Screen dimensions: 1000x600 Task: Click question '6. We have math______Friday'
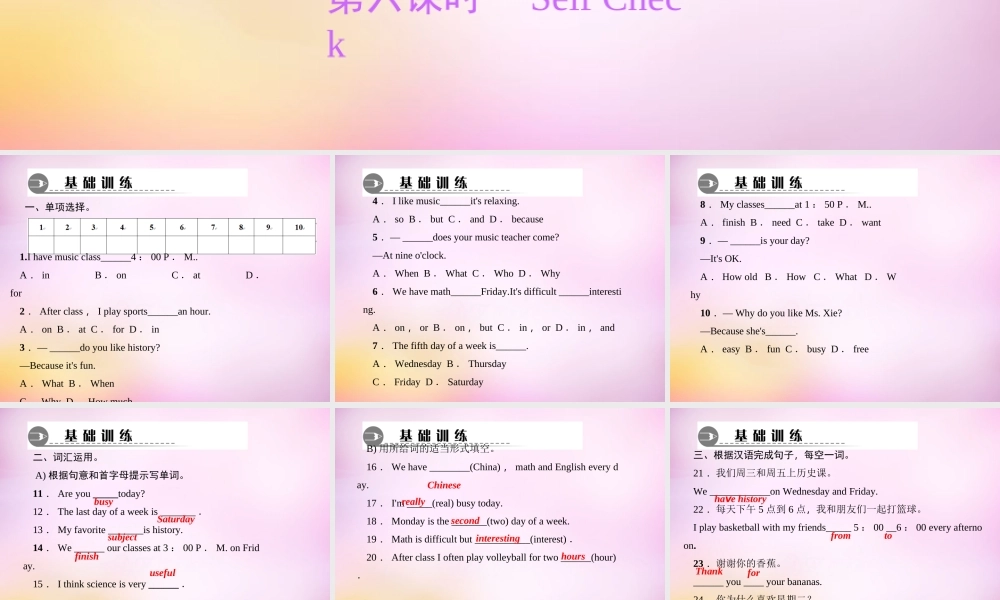pyautogui.click(x=497, y=291)
